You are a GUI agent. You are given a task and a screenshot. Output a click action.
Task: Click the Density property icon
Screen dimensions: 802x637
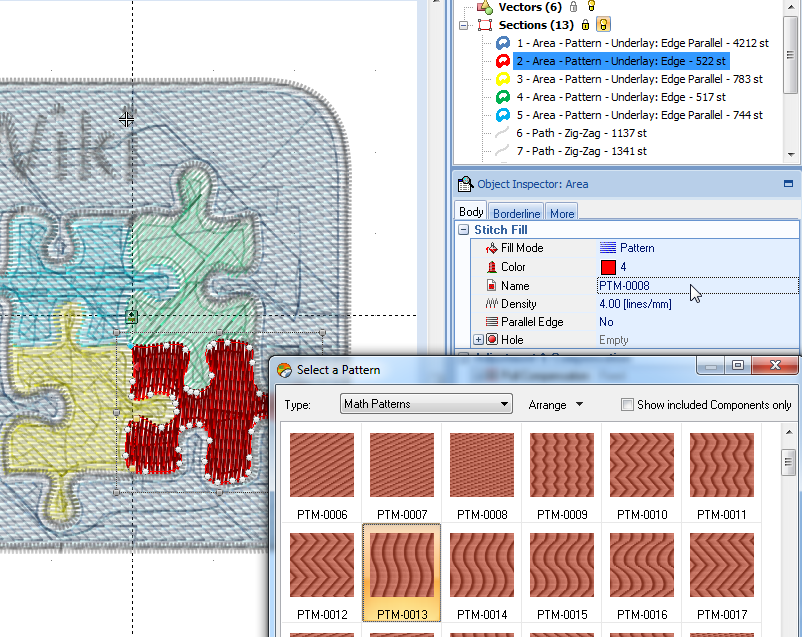[x=490, y=304]
